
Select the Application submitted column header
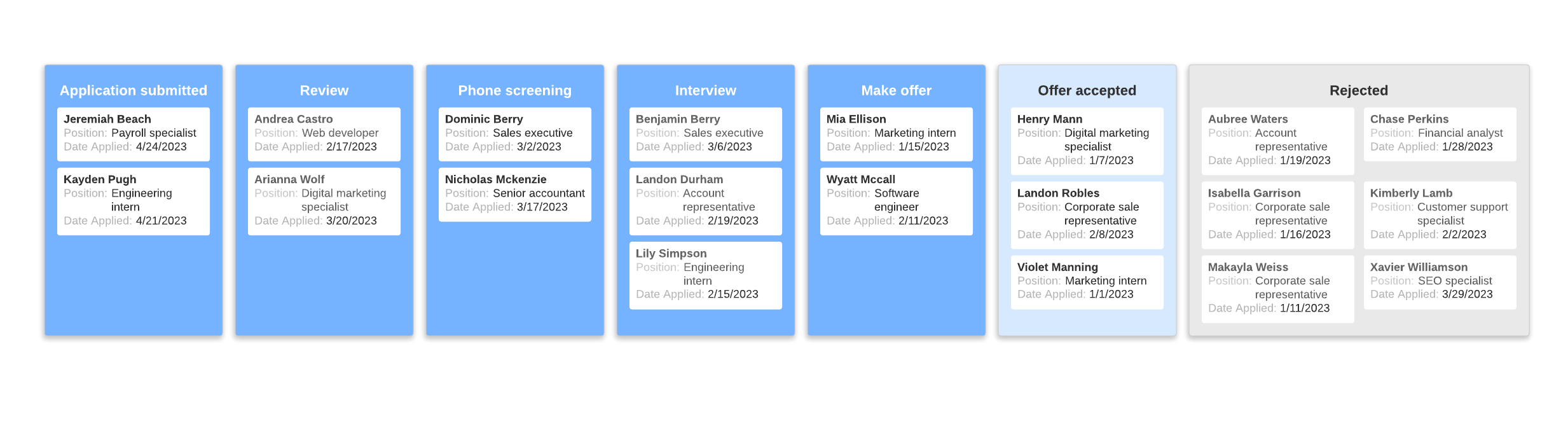[134, 90]
